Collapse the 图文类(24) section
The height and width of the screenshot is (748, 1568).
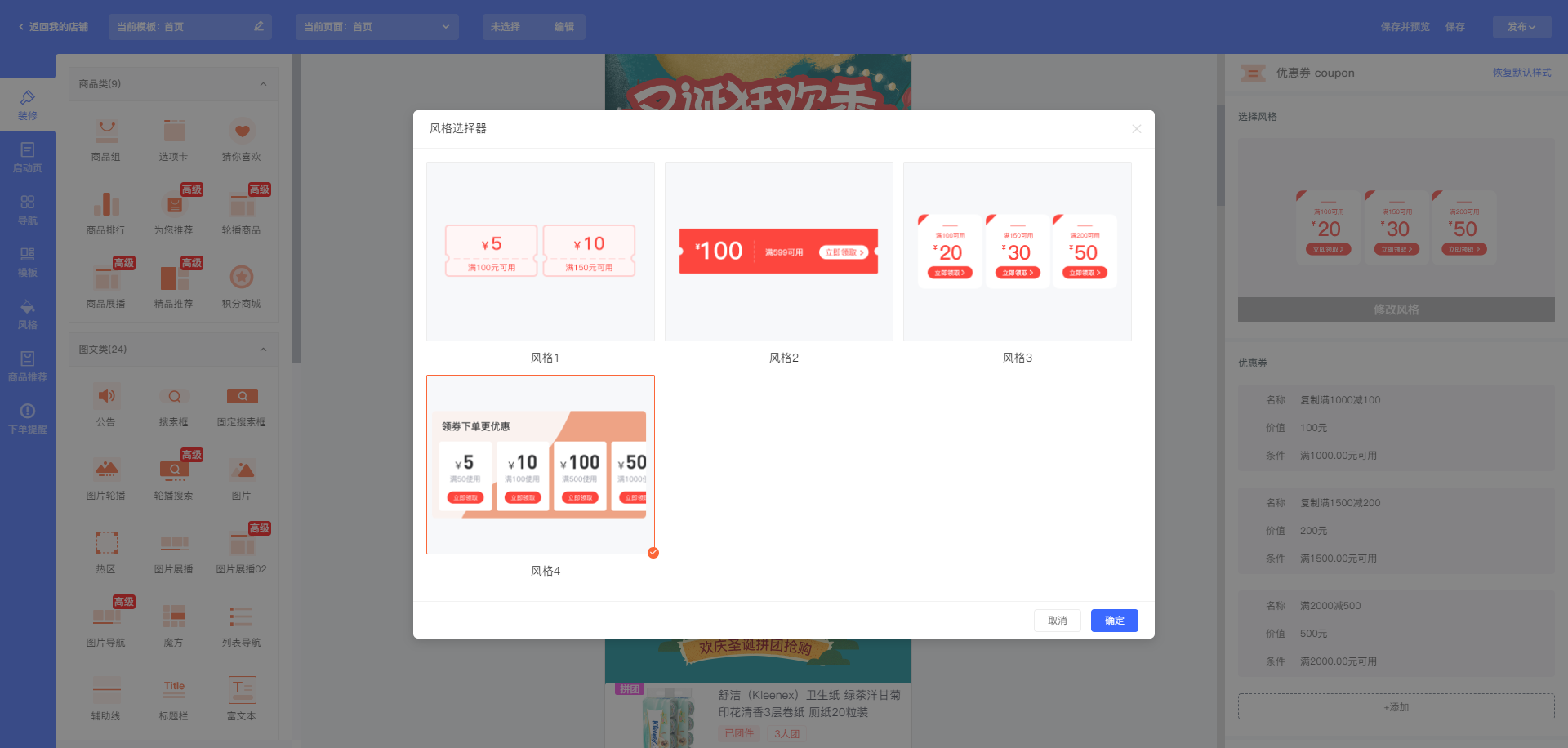pyautogui.click(x=263, y=350)
